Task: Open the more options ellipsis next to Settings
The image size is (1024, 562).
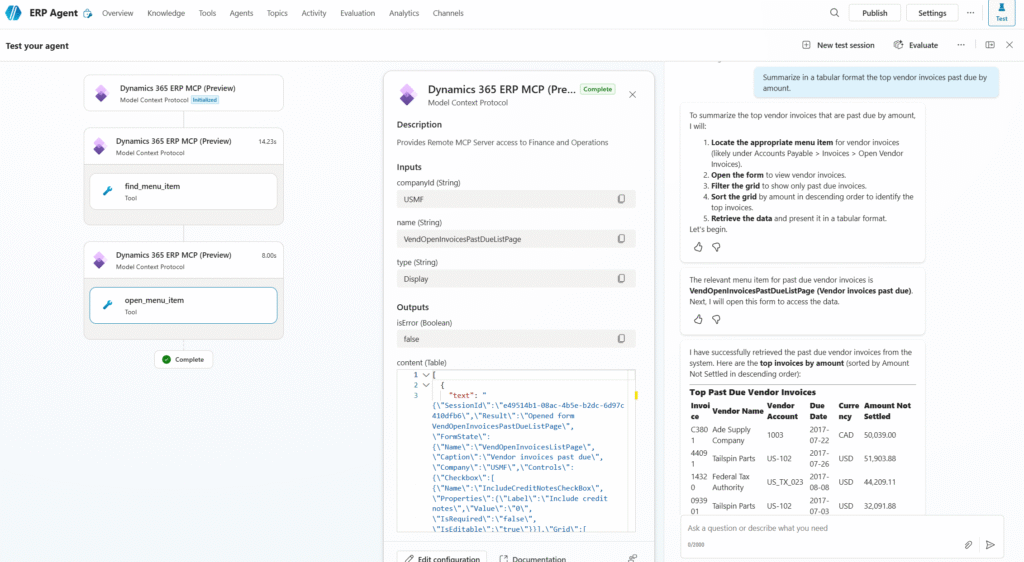Action: [x=970, y=13]
